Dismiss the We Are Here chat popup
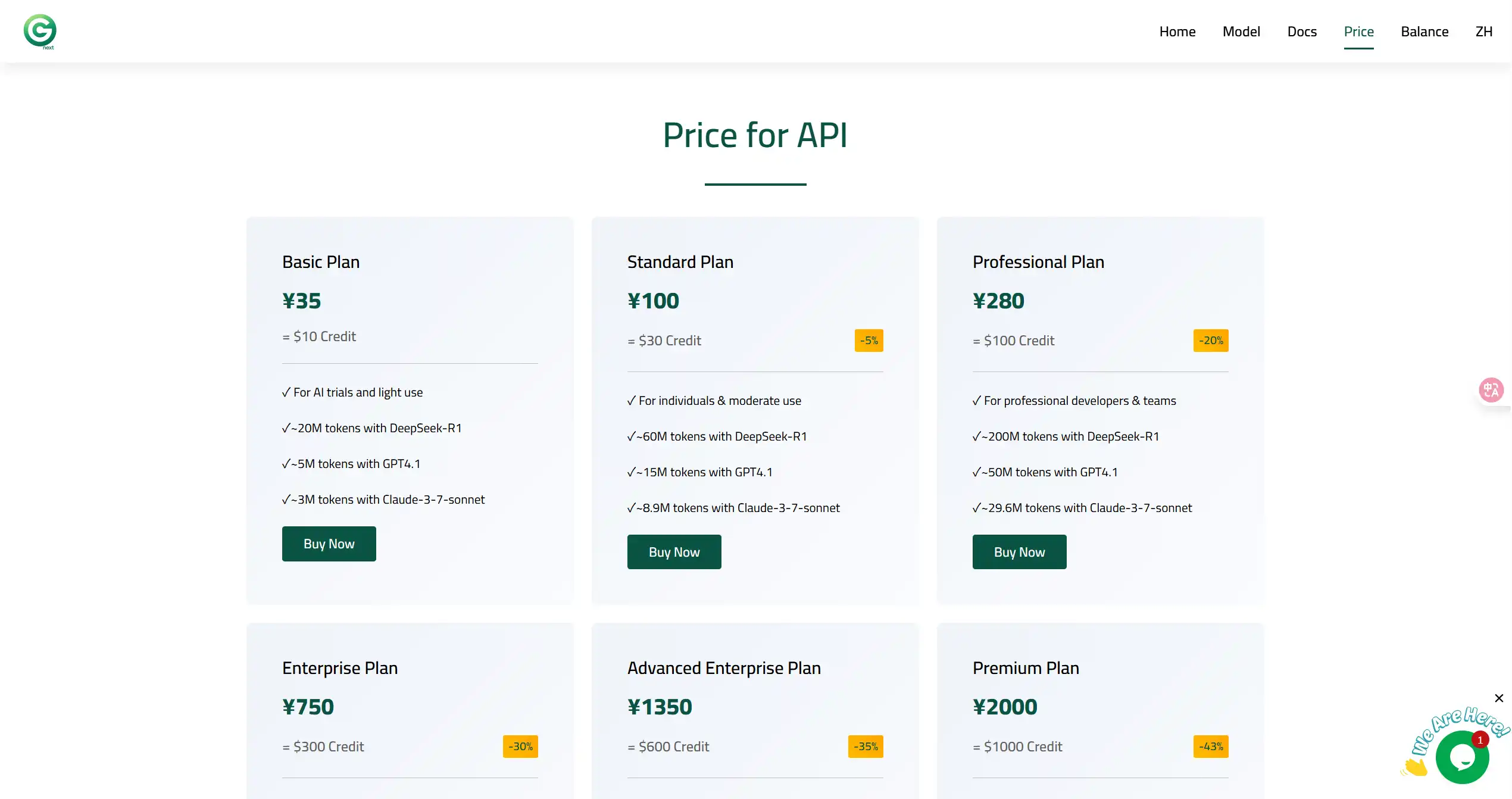The width and height of the screenshot is (1512, 799). pos(1499,698)
